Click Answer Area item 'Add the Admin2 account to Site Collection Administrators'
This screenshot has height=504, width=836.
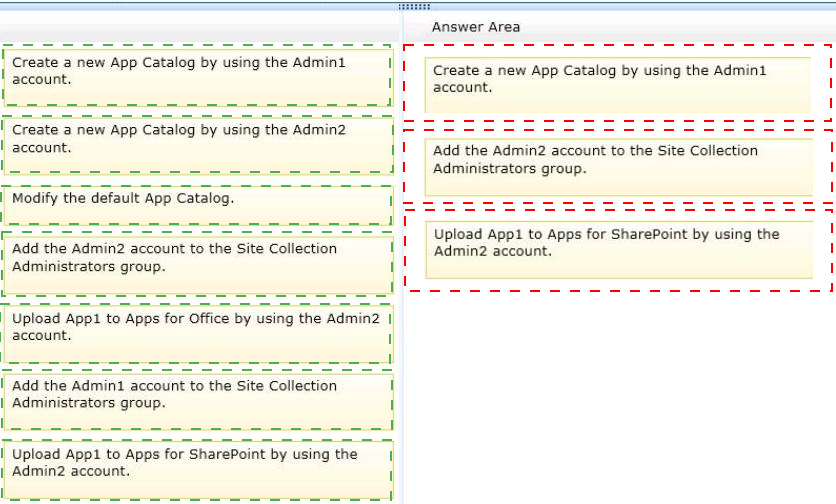click(618, 167)
